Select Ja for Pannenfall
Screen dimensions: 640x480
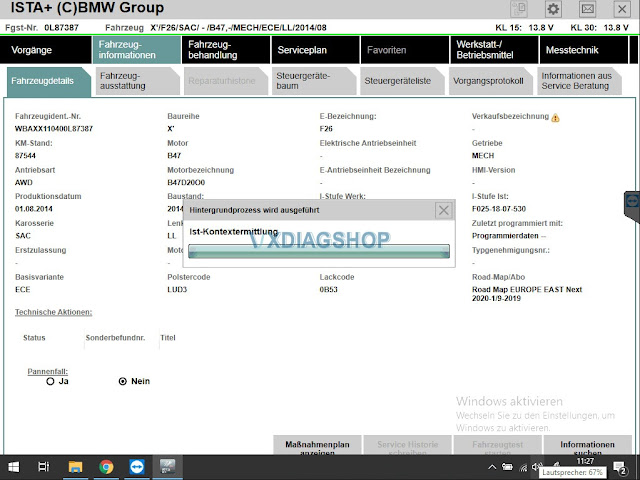(50, 381)
